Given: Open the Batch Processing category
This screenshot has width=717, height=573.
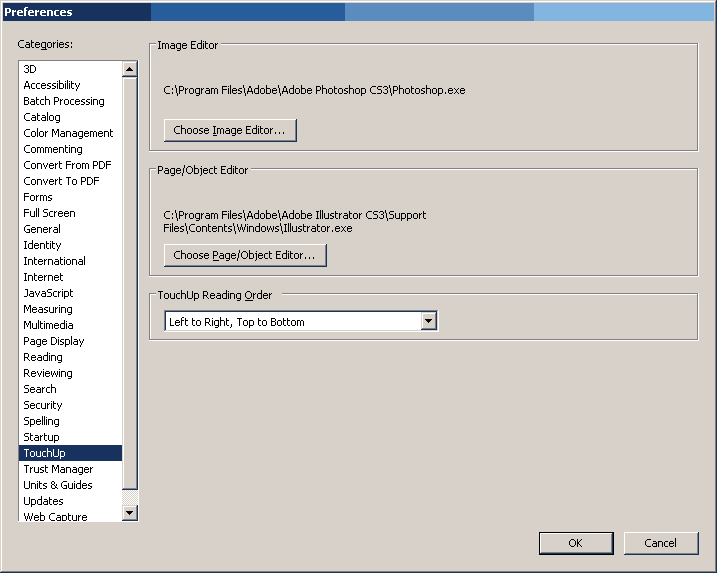Looking at the screenshot, I should pyautogui.click(x=70, y=101).
